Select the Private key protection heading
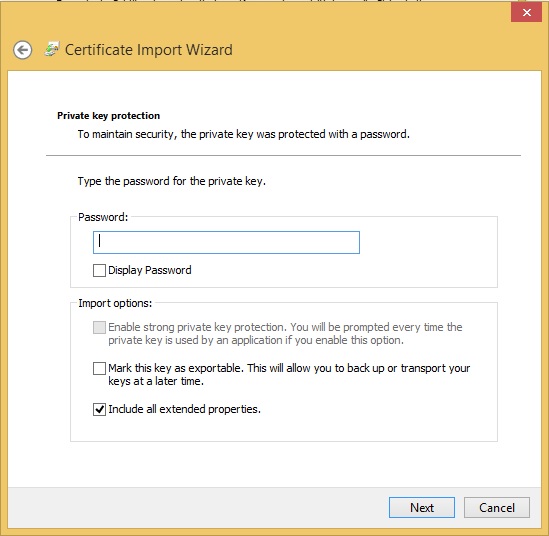The width and height of the screenshot is (549, 536). [x=109, y=116]
